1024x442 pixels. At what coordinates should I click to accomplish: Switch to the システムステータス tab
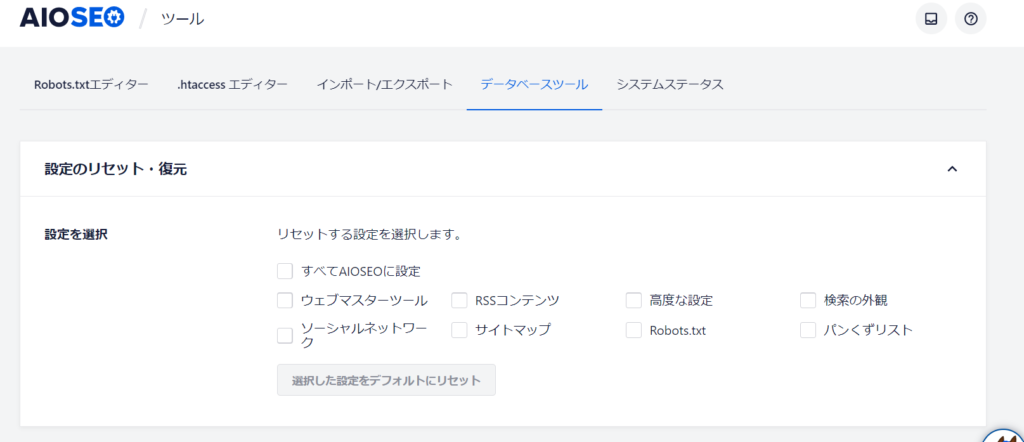click(x=669, y=85)
